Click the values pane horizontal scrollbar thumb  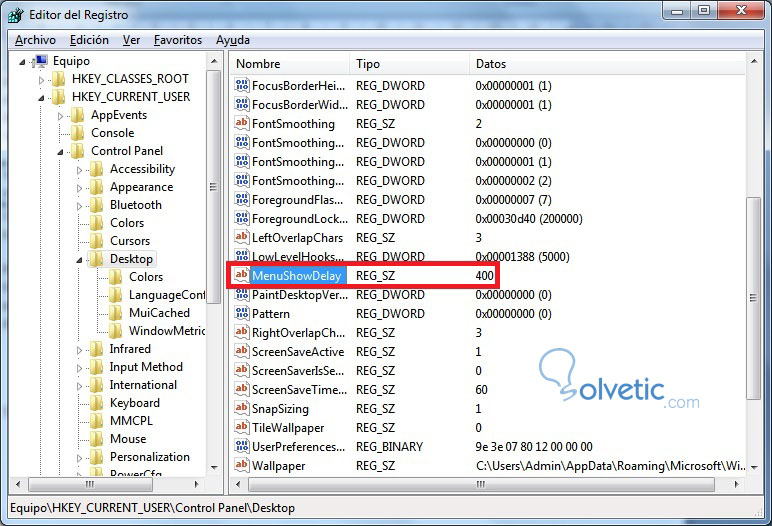tap(482, 484)
